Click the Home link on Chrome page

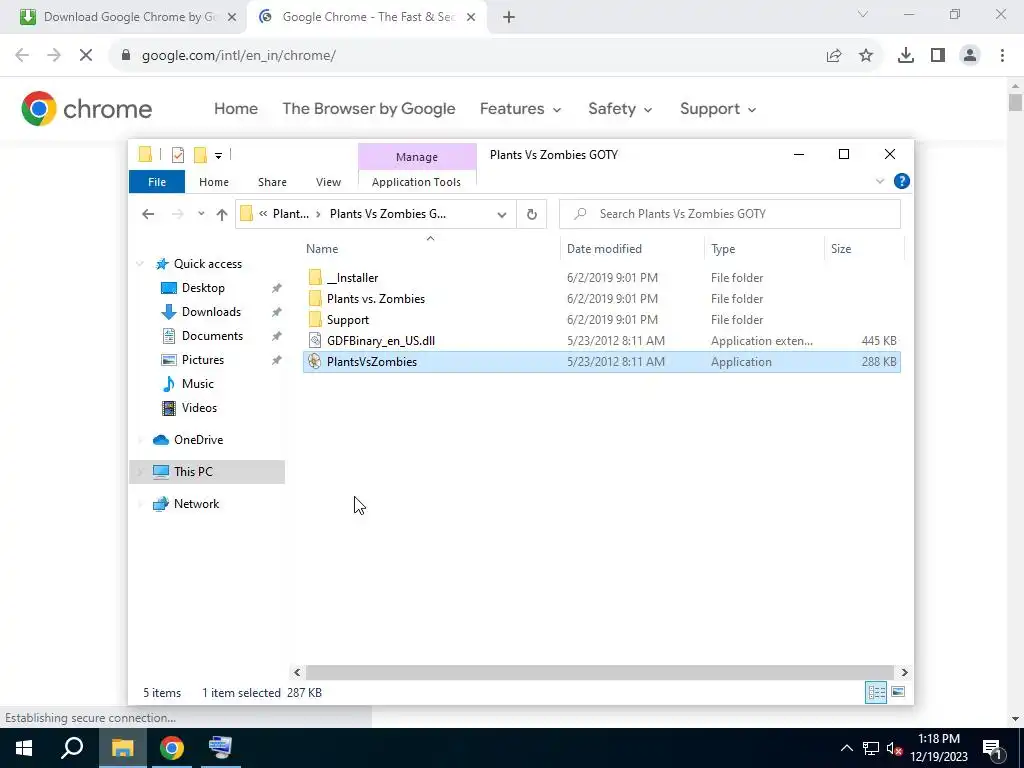(236, 108)
